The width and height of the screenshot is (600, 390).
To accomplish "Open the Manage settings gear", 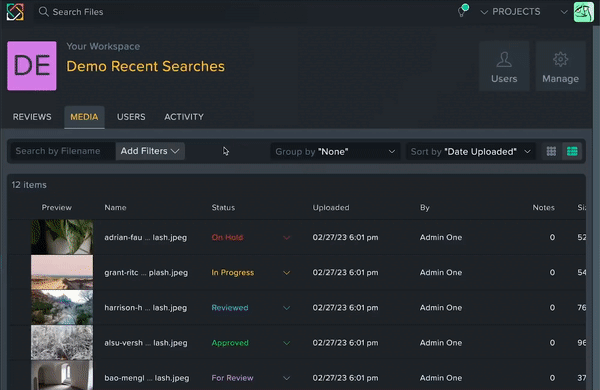I will [x=560, y=66].
